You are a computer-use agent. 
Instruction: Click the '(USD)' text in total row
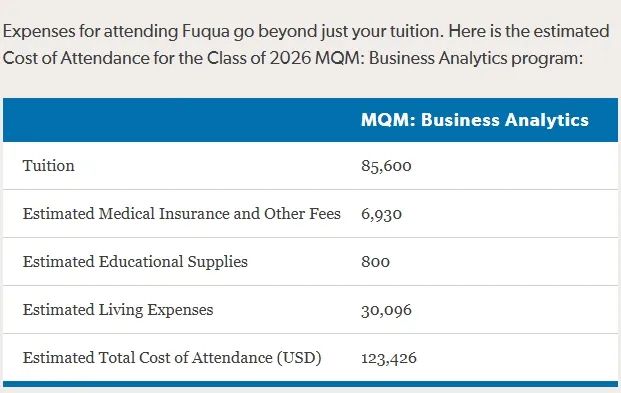coord(299,358)
